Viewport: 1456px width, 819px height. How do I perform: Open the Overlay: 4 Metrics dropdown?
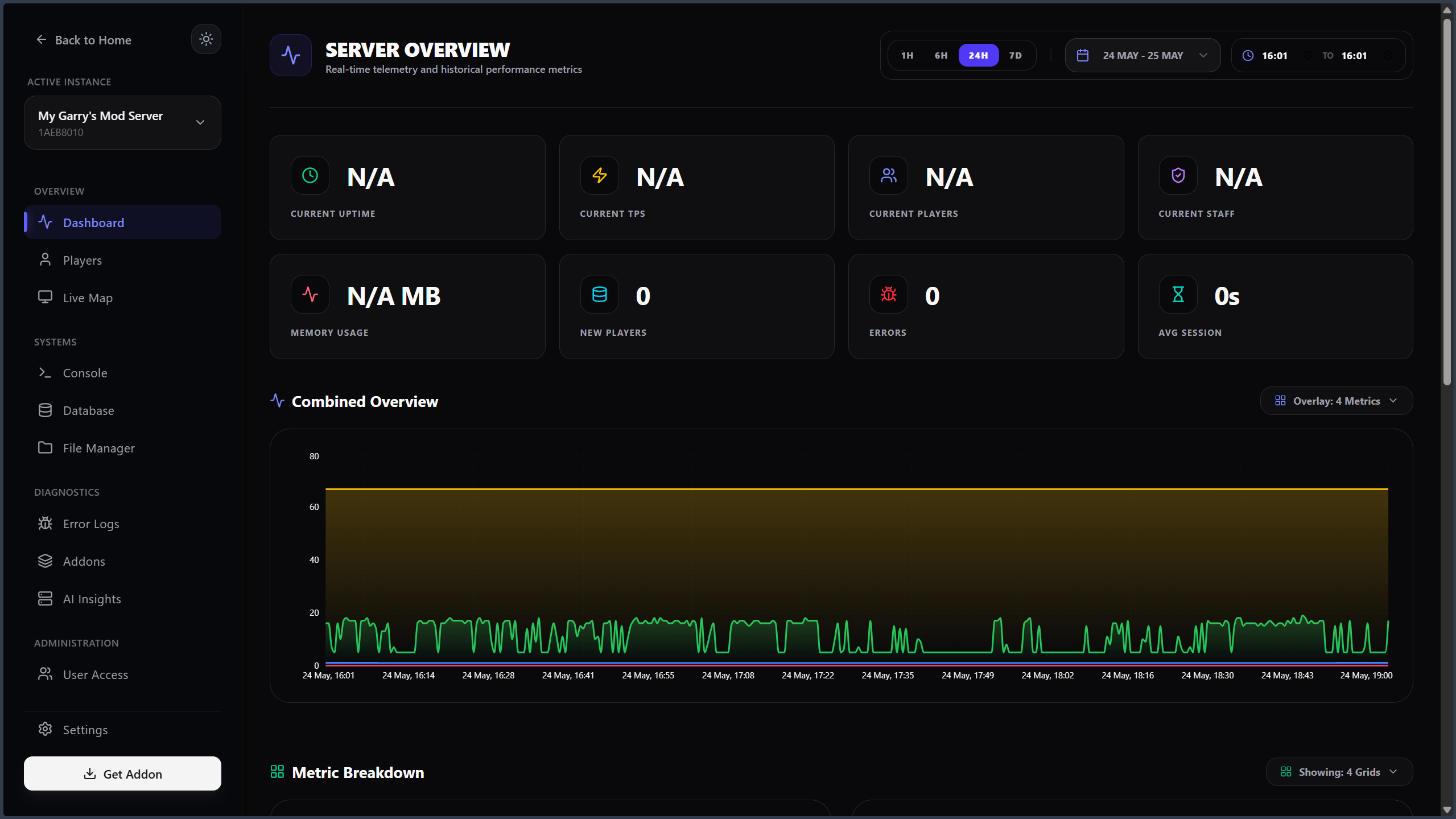1336,401
